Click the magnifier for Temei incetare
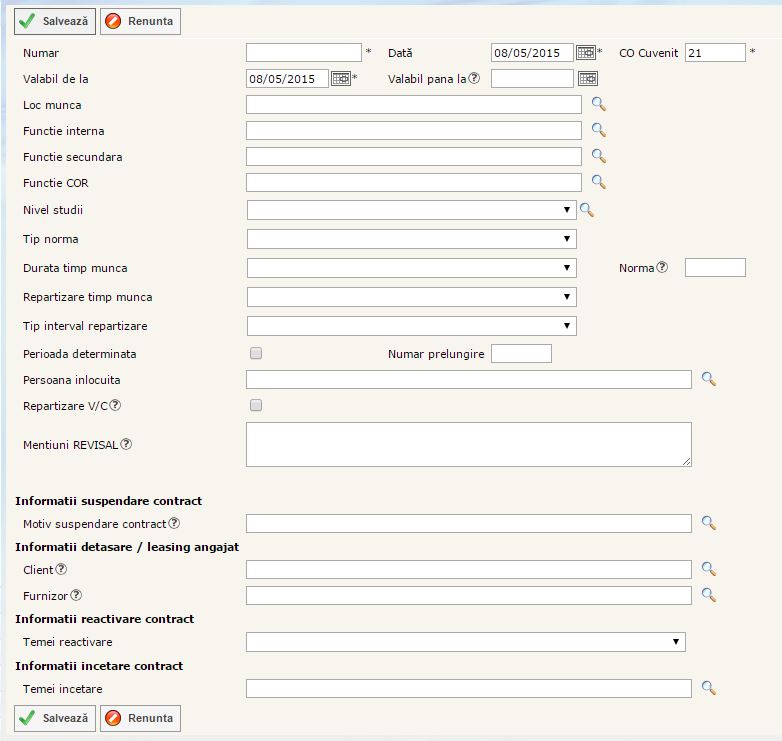 click(x=709, y=688)
